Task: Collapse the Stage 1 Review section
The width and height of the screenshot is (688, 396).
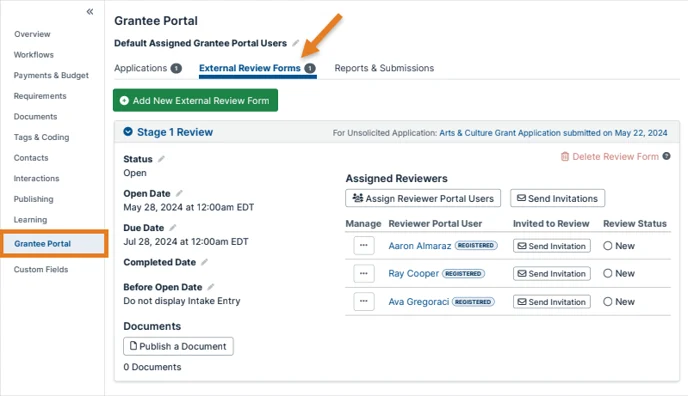Action: coord(128,132)
